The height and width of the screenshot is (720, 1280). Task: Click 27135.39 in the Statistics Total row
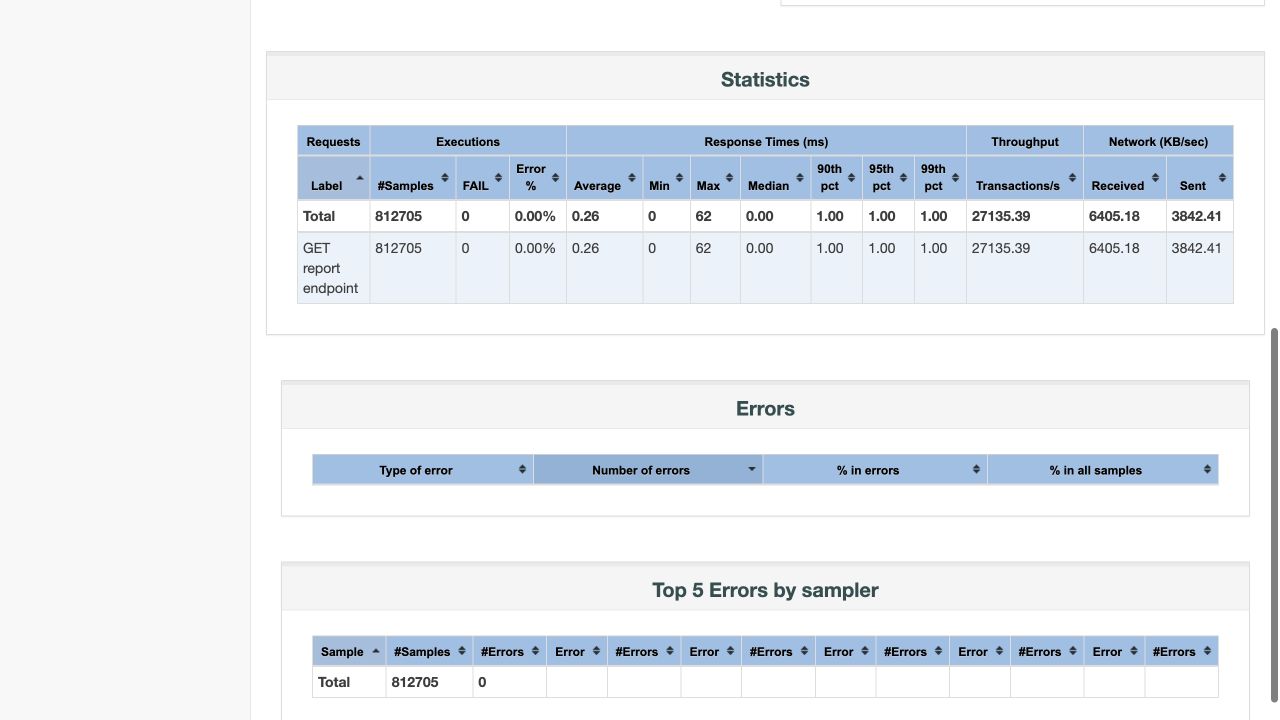pyautogui.click(x=1001, y=216)
